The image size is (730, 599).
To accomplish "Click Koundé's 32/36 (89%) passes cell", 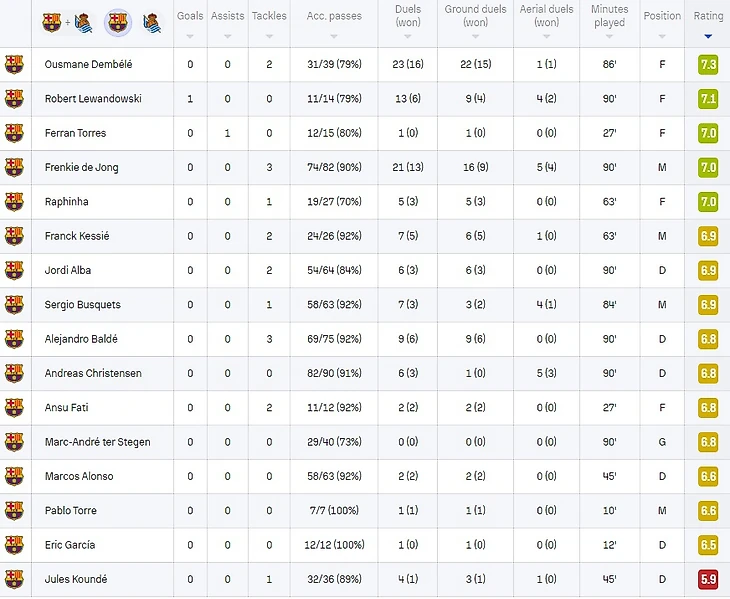I will (x=334, y=579).
